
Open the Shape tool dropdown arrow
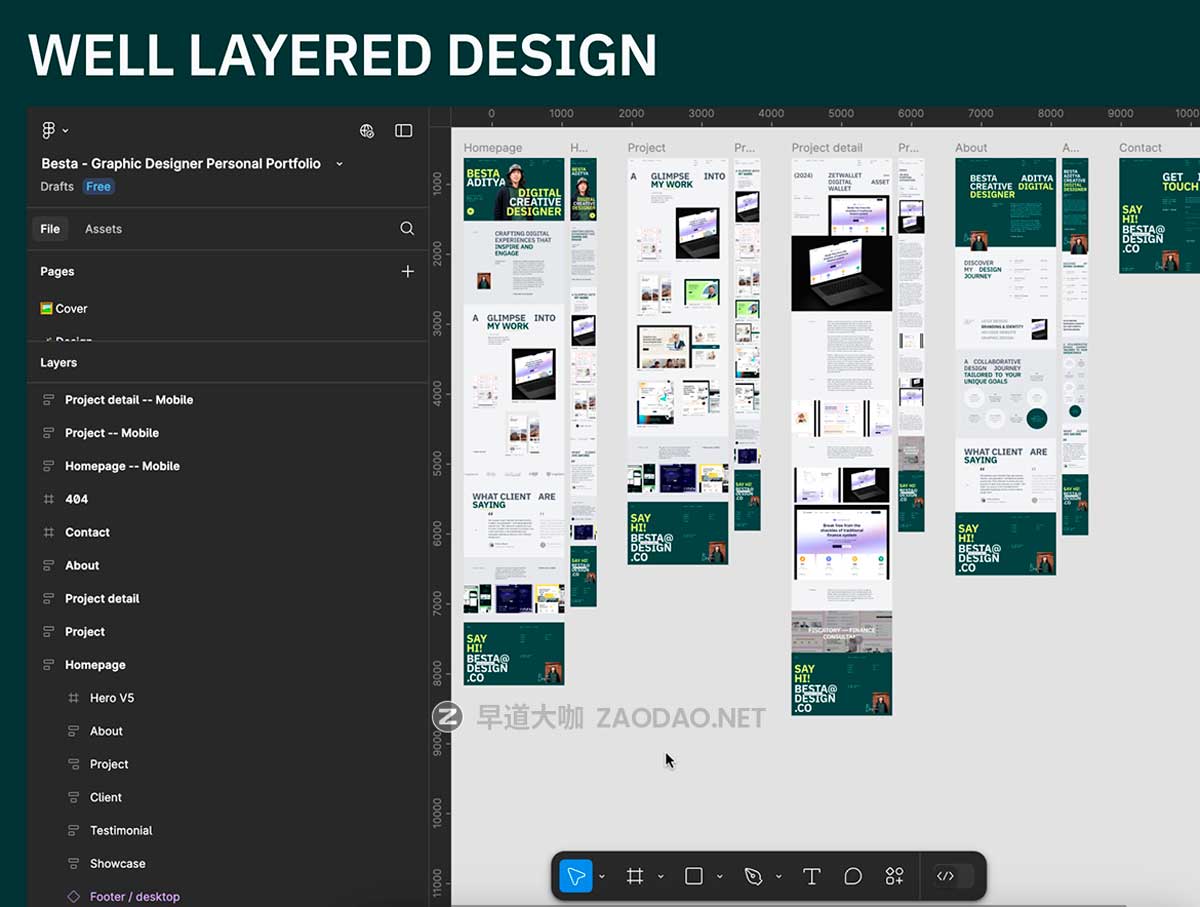pyautogui.click(x=718, y=875)
